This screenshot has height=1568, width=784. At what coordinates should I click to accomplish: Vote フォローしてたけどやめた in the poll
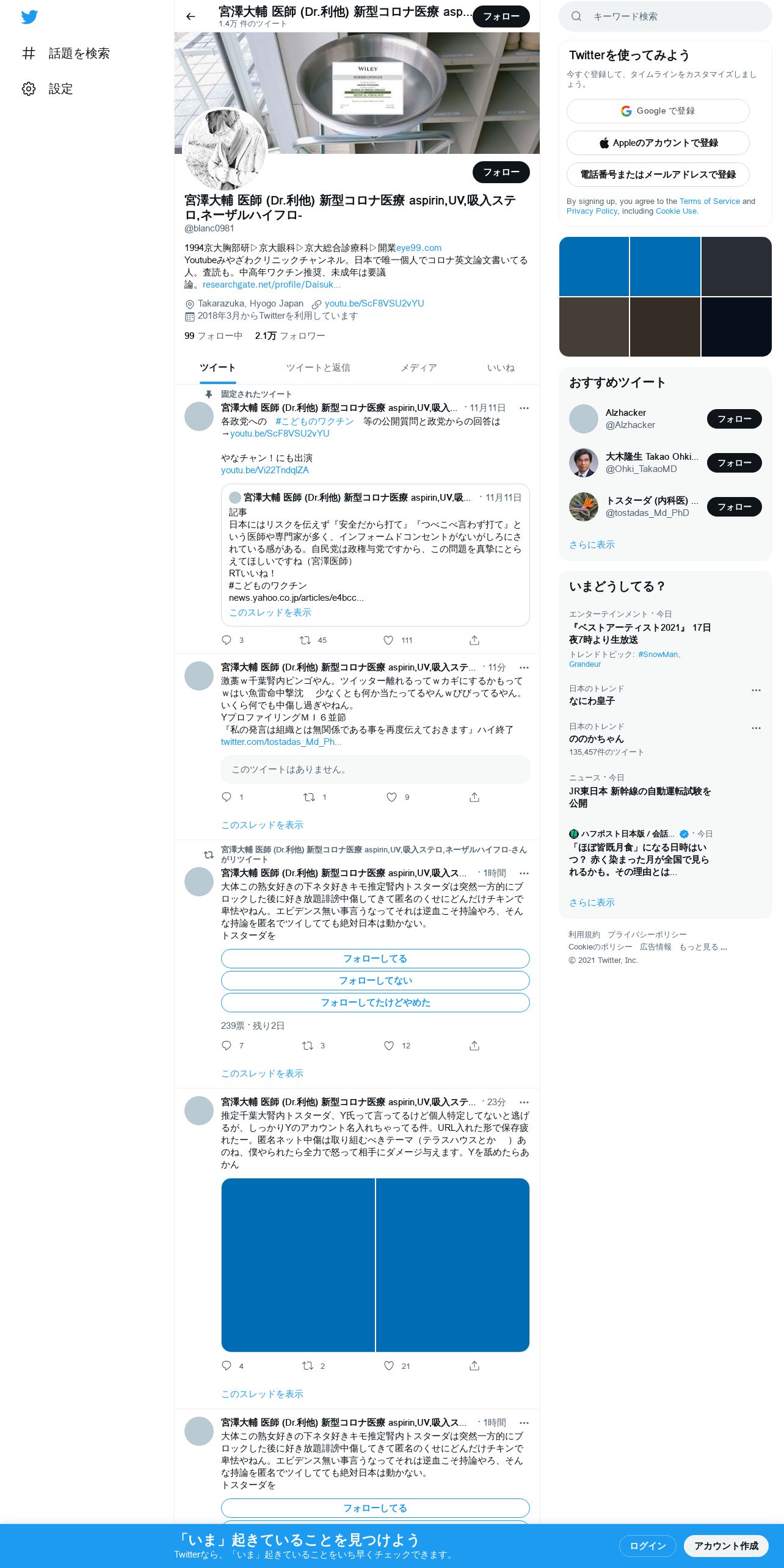click(x=375, y=1003)
